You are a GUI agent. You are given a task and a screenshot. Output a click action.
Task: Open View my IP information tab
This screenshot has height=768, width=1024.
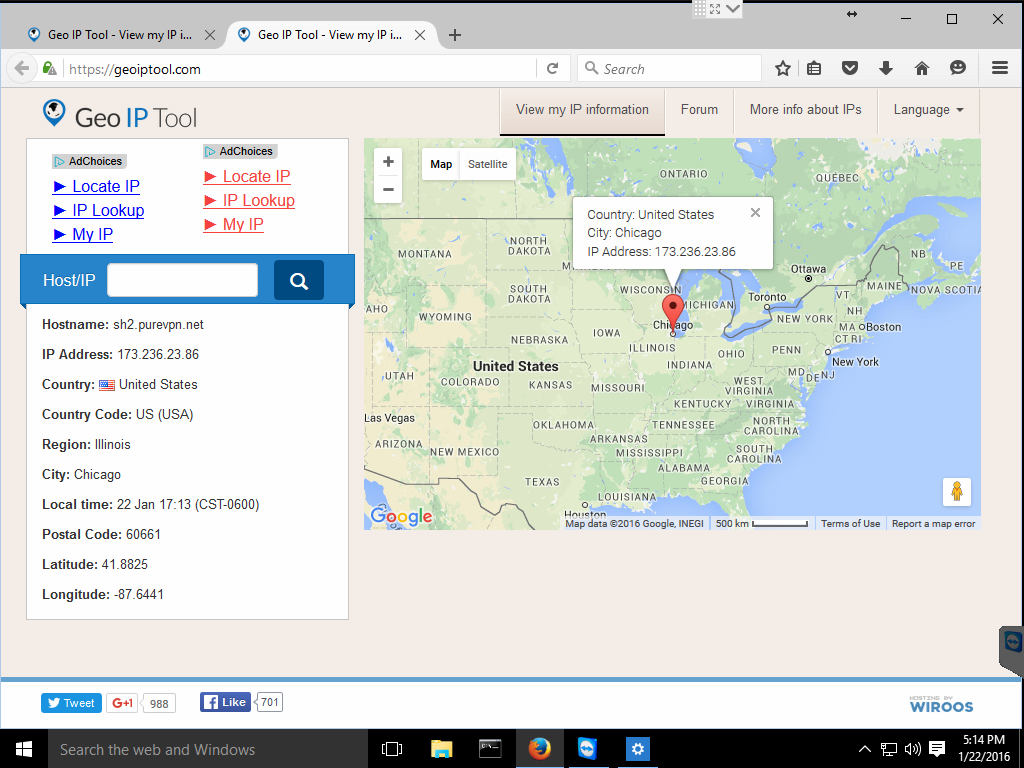coord(582,110)
